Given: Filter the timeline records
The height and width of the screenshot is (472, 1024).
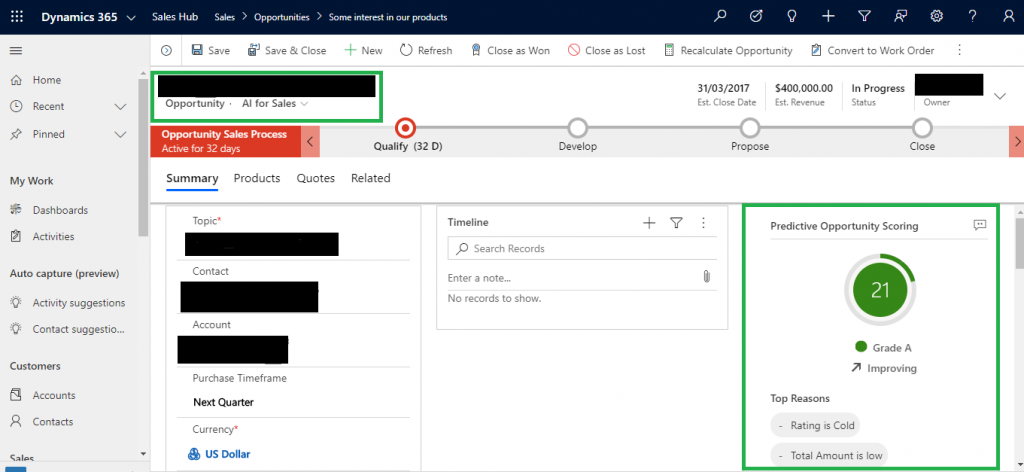Looking at the screenshot, I should pos(676,223).
